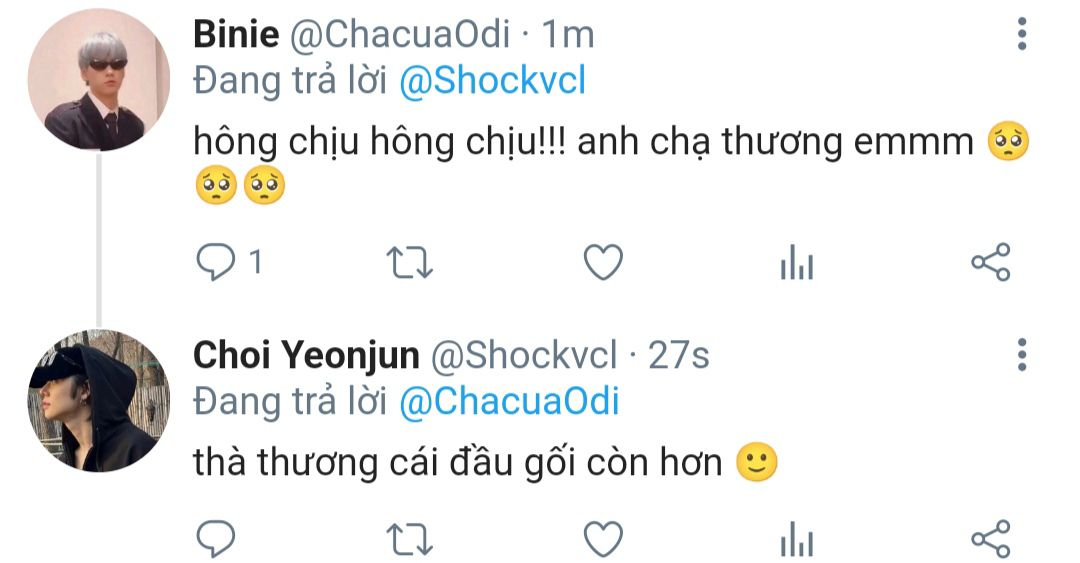Open Choi Yeonjun's profile picture
The image size is (1080, 563).
[x=98, y=401]
